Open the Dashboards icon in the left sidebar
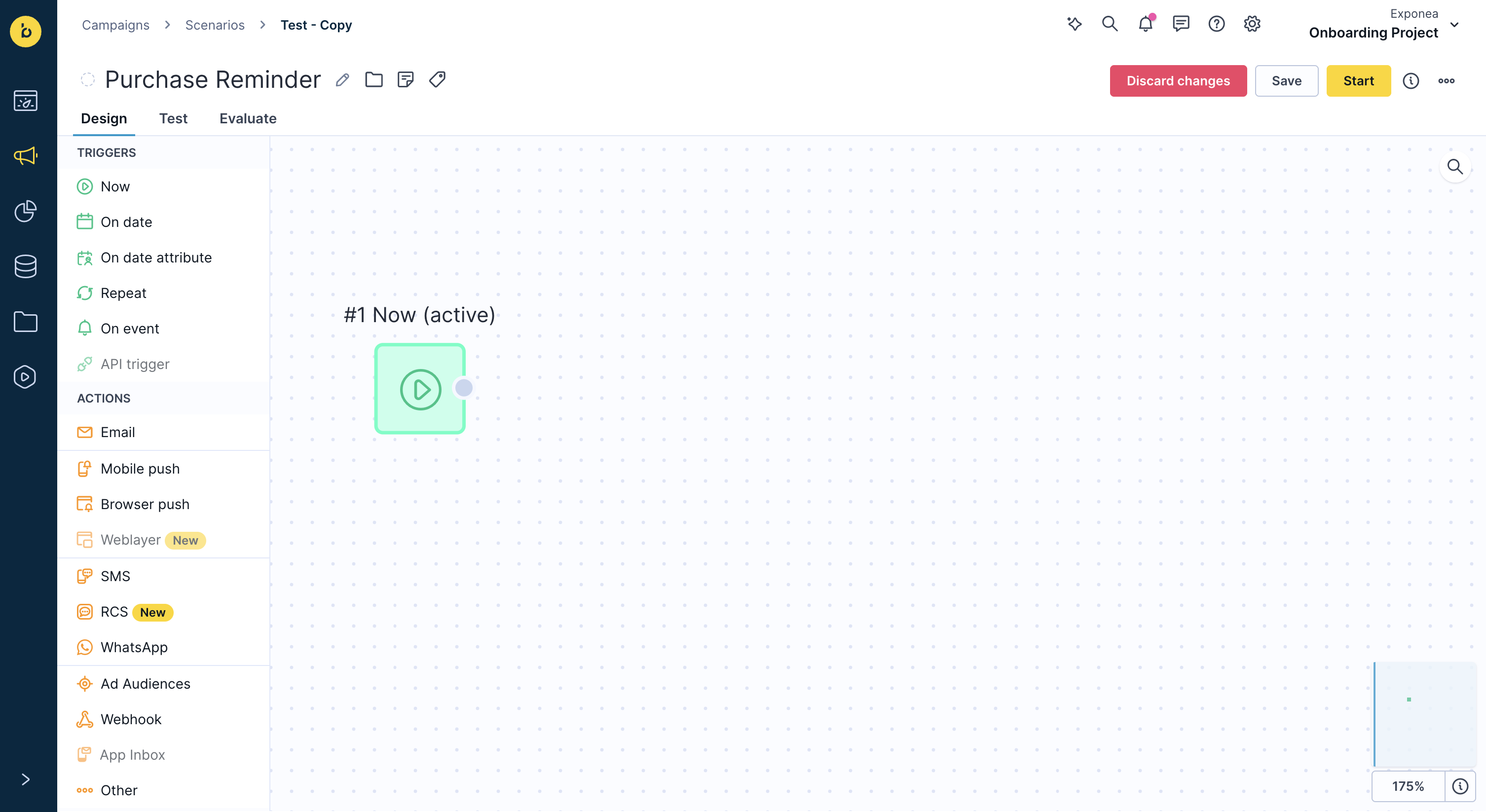This screenshot has width=1486, height=812. coord(25,101)
